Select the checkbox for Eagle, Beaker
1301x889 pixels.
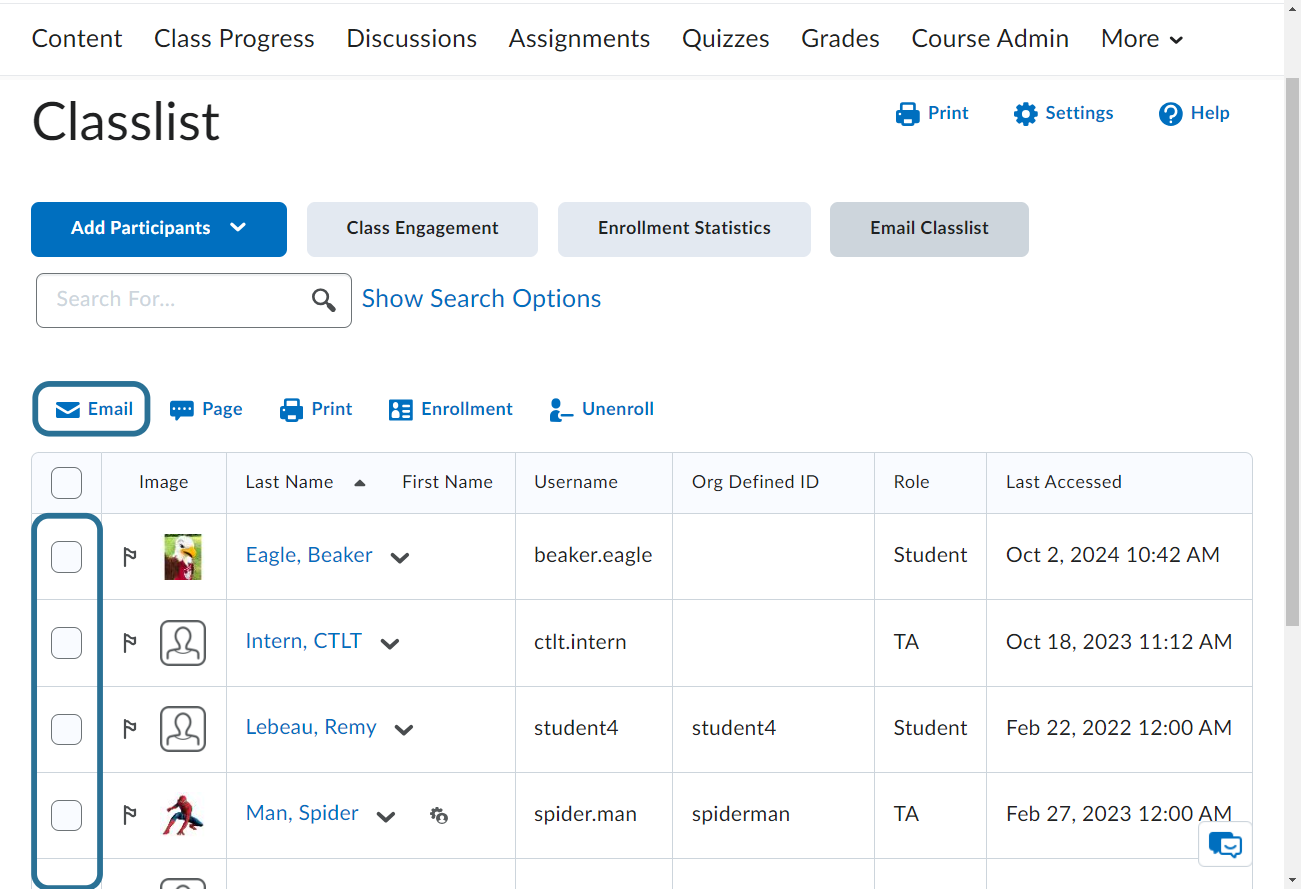66,557
